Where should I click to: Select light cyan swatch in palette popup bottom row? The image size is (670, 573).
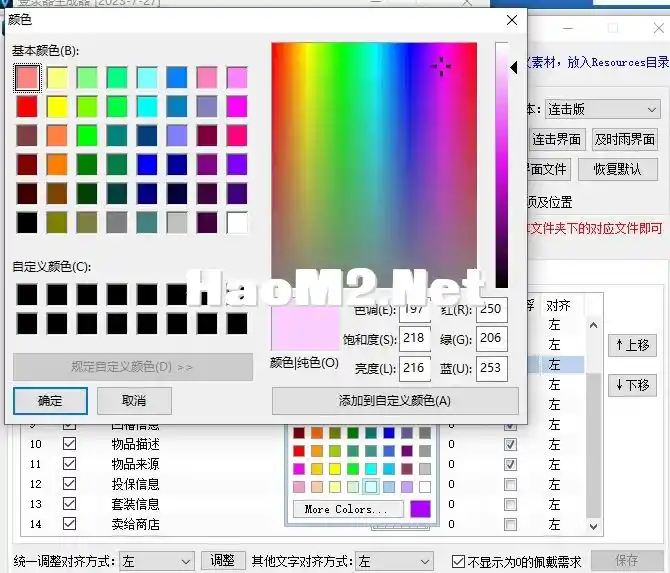(370, 487)
